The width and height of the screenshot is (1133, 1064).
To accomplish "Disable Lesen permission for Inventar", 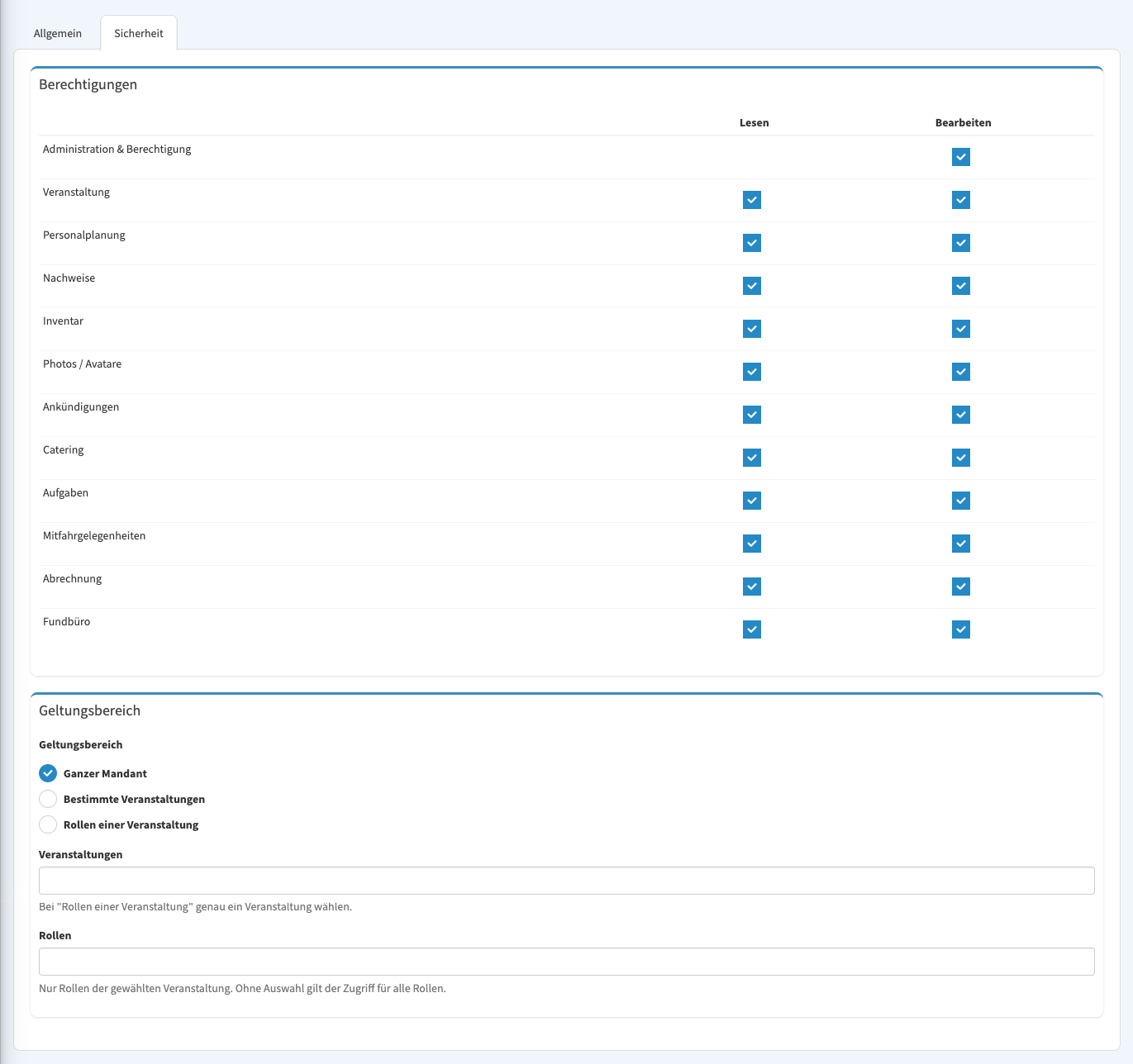I will pos(752,329).
